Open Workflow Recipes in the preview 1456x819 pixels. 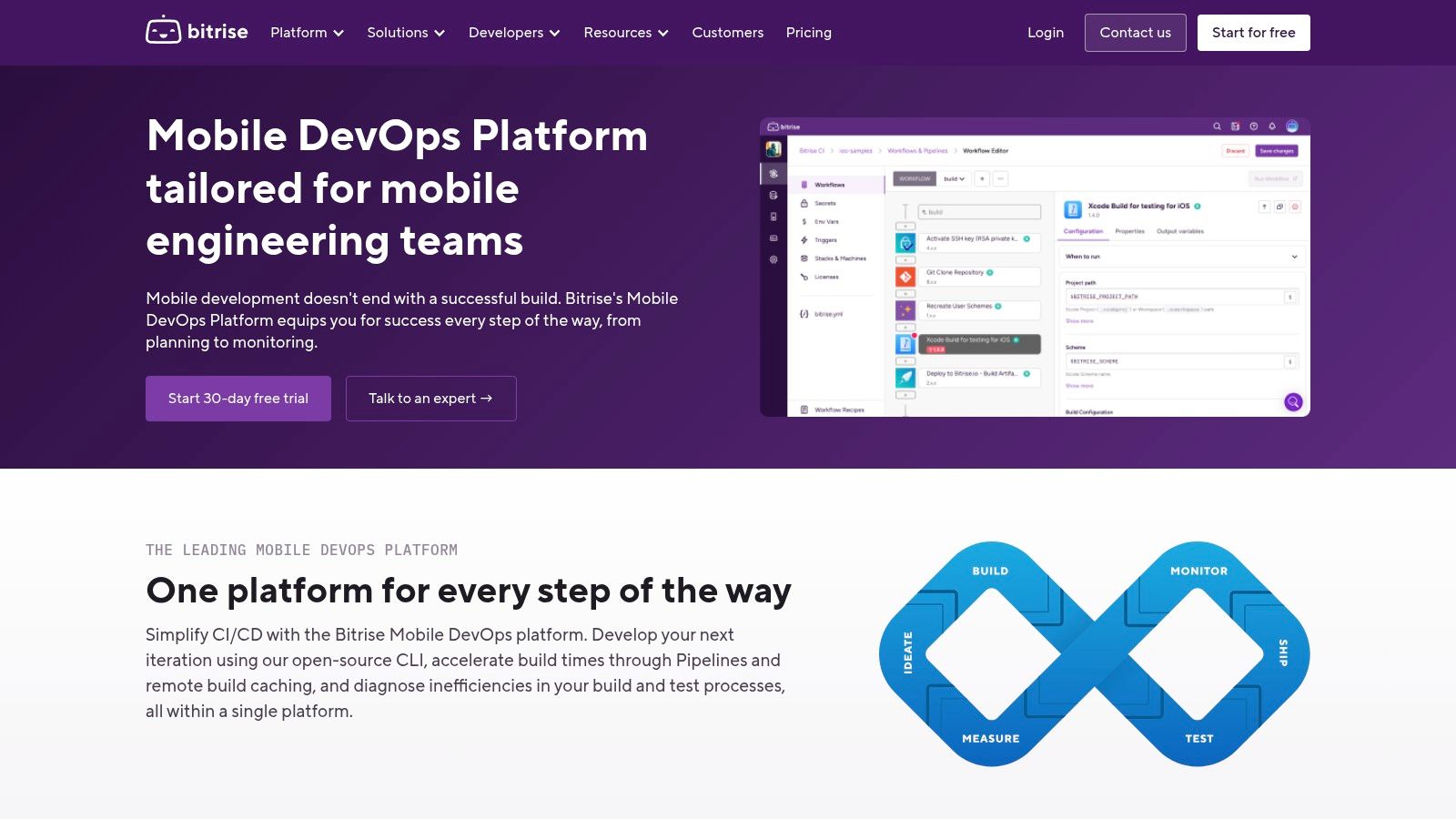(x=833, y=409)
